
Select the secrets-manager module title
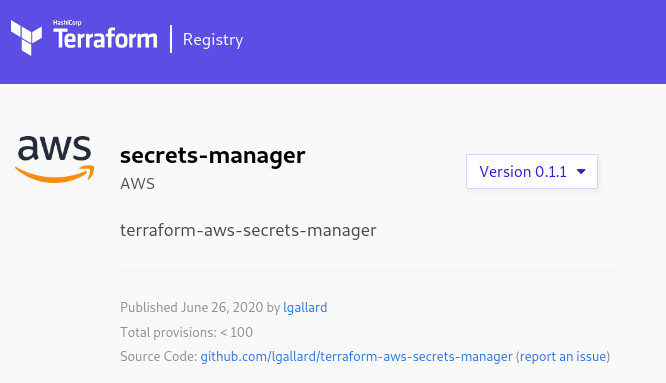(x=212, y=155)
